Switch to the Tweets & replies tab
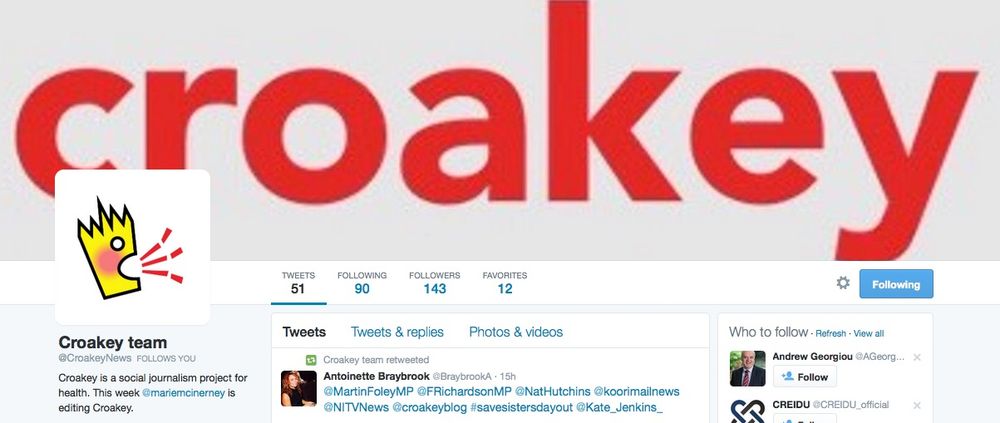The image size is (1000, 423). point(397,332)
